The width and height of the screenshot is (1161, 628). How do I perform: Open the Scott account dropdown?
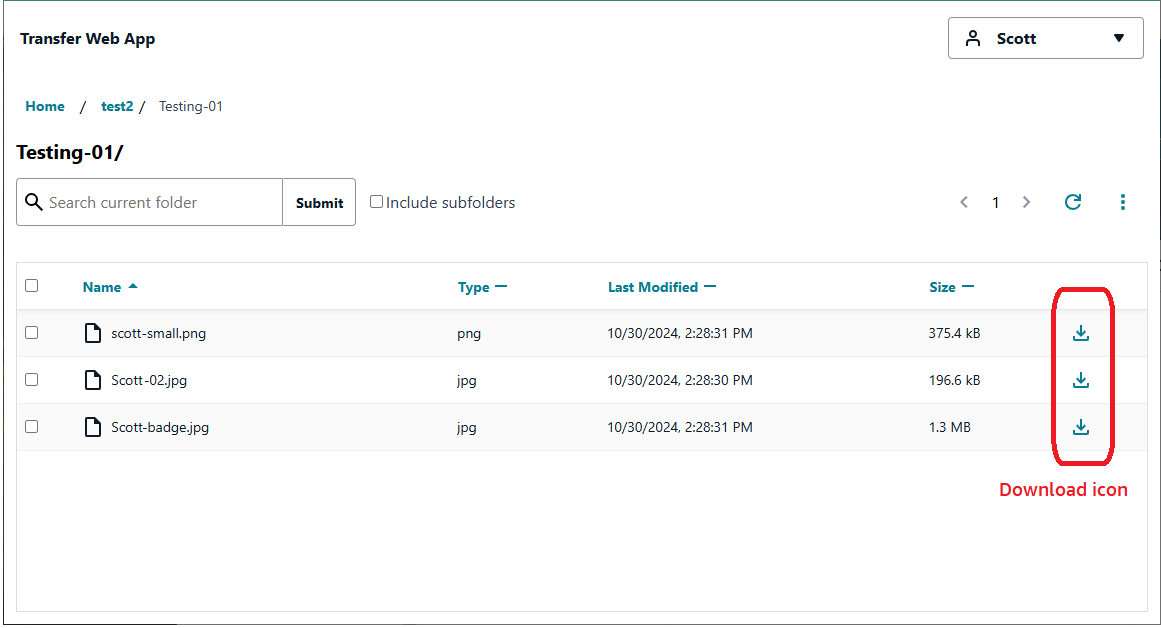point(1118,38)
